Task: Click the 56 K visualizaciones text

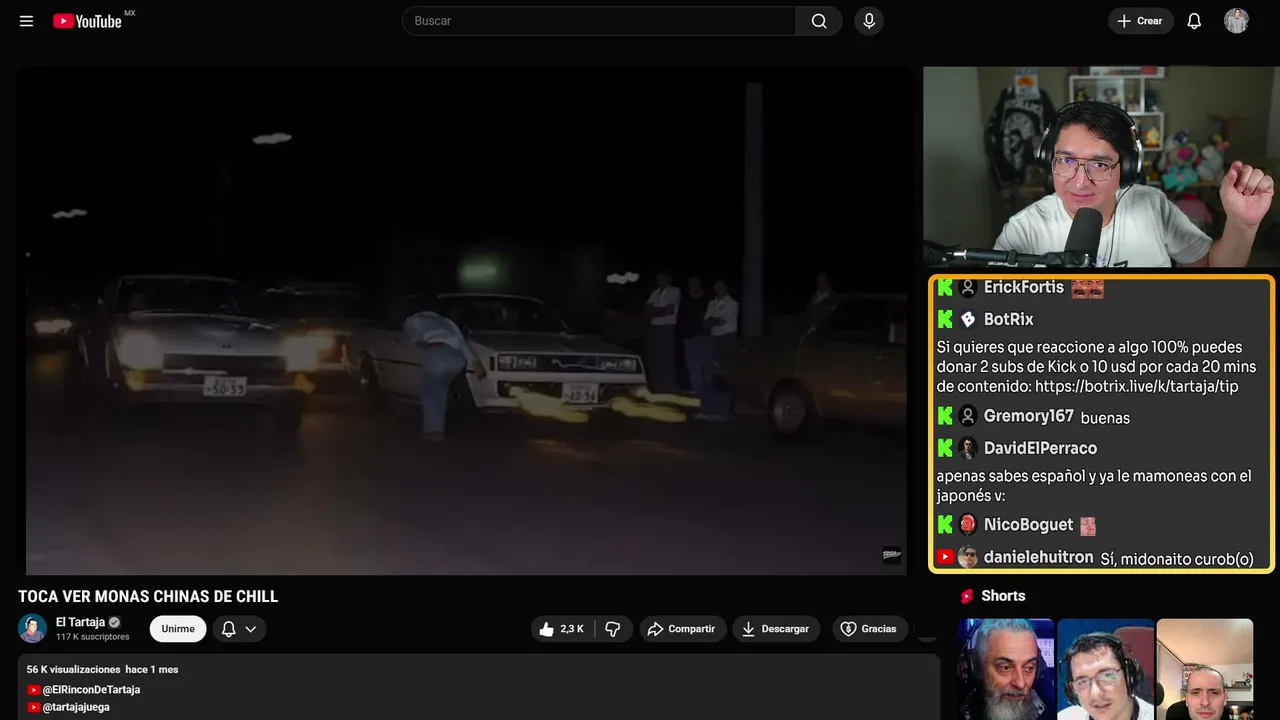Action: [x=73, y=669]
